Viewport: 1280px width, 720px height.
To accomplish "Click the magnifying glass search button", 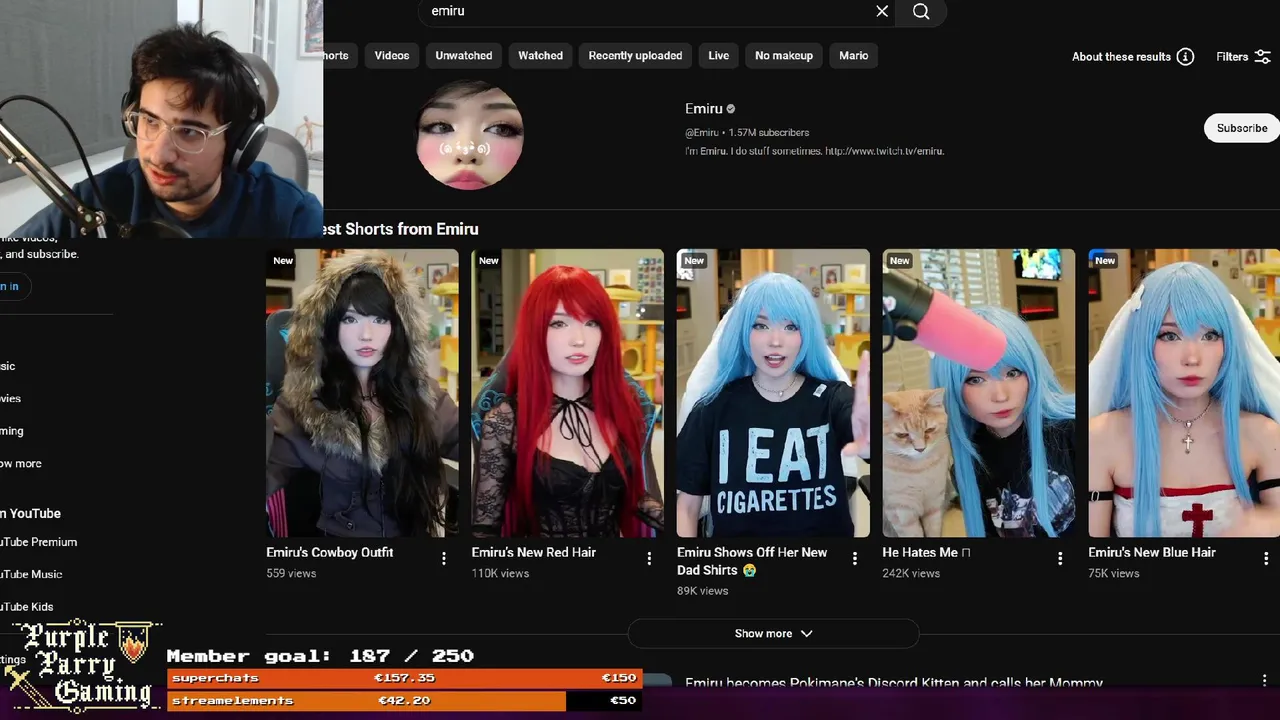I will tap(921, 11).
